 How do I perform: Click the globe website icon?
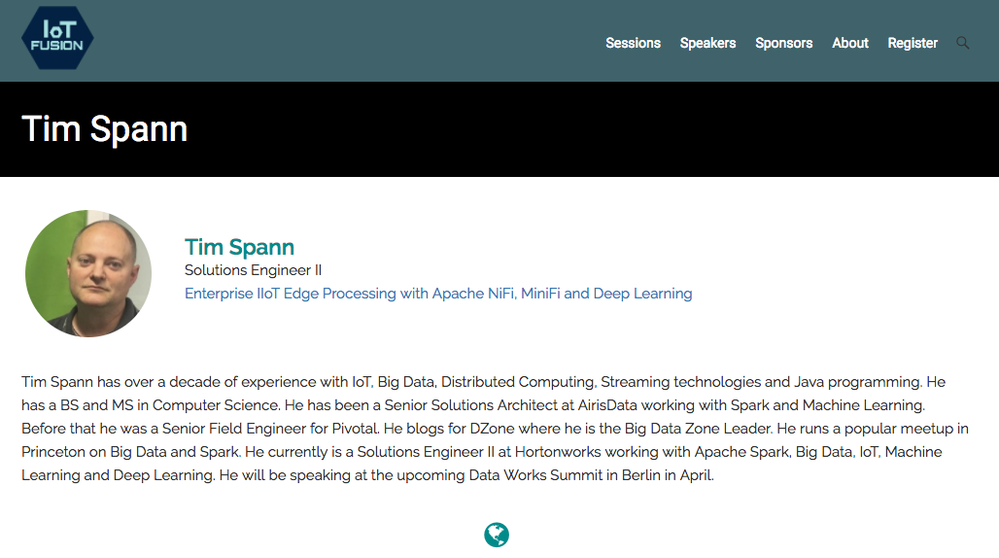click(x=496, y=535)
